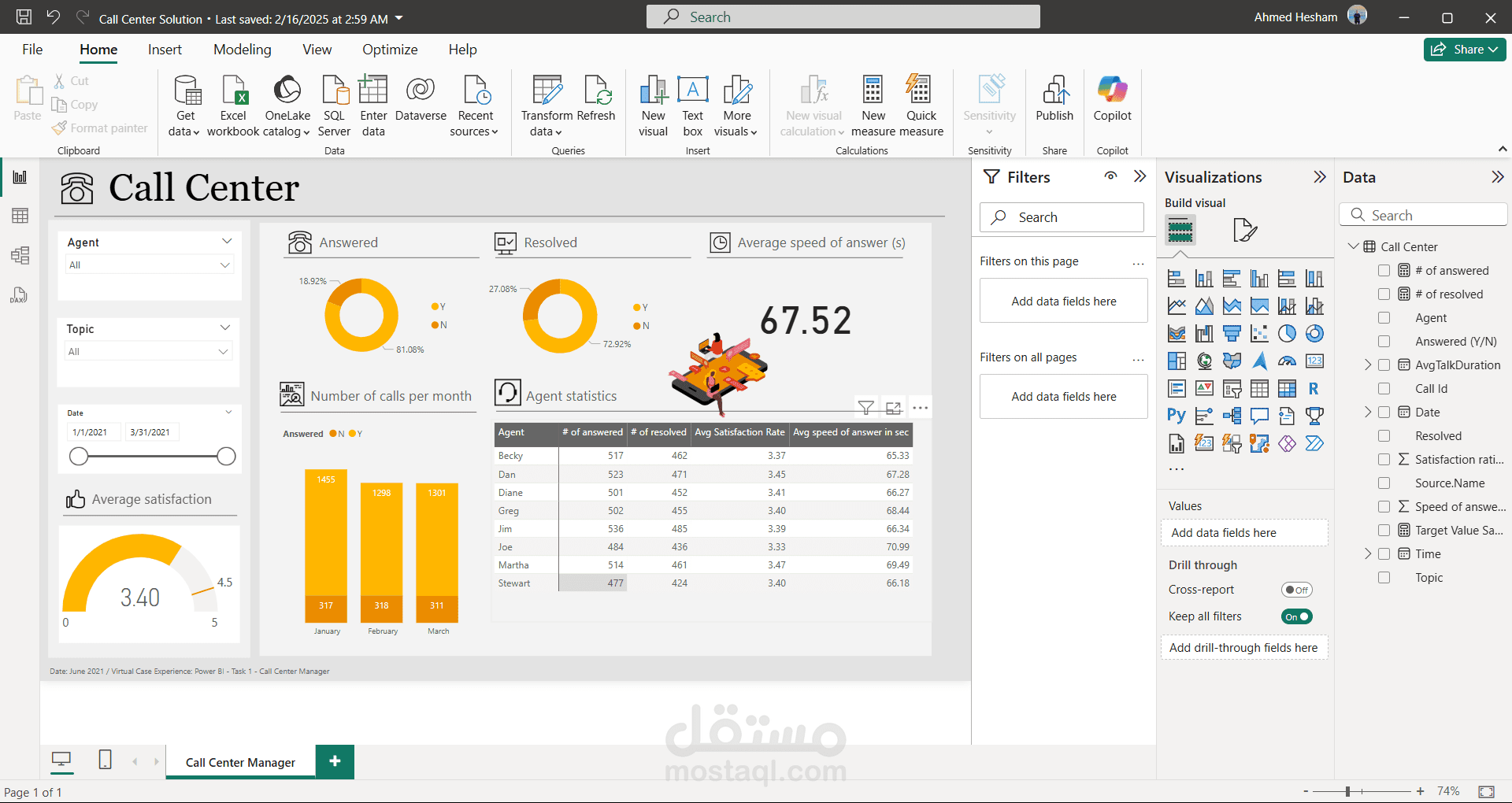
Task: Open the Agent slicer dropdown
Action: pyautogui.click(x=150, y=265)
